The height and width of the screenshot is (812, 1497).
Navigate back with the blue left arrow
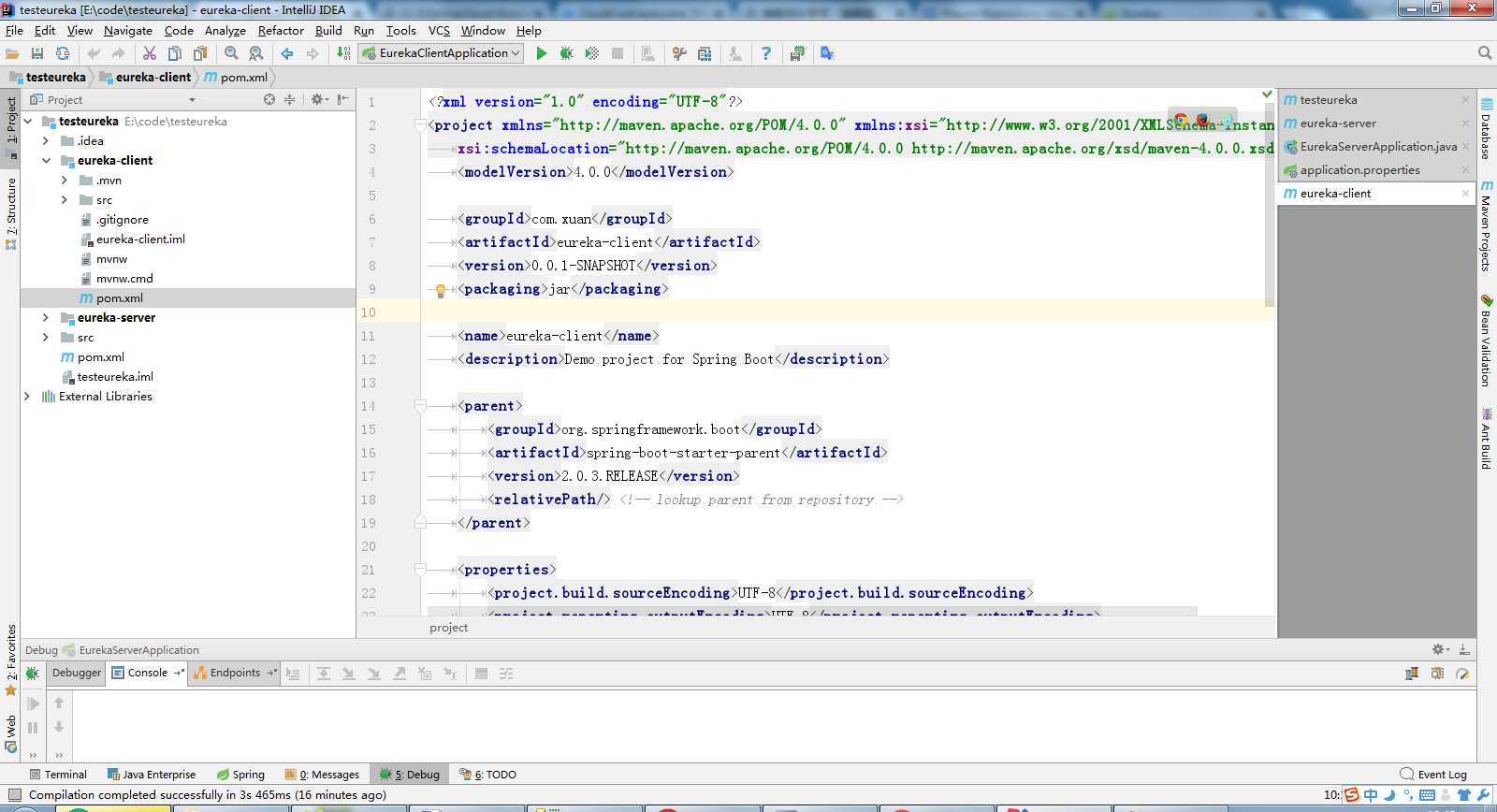(x=287, y=53)
